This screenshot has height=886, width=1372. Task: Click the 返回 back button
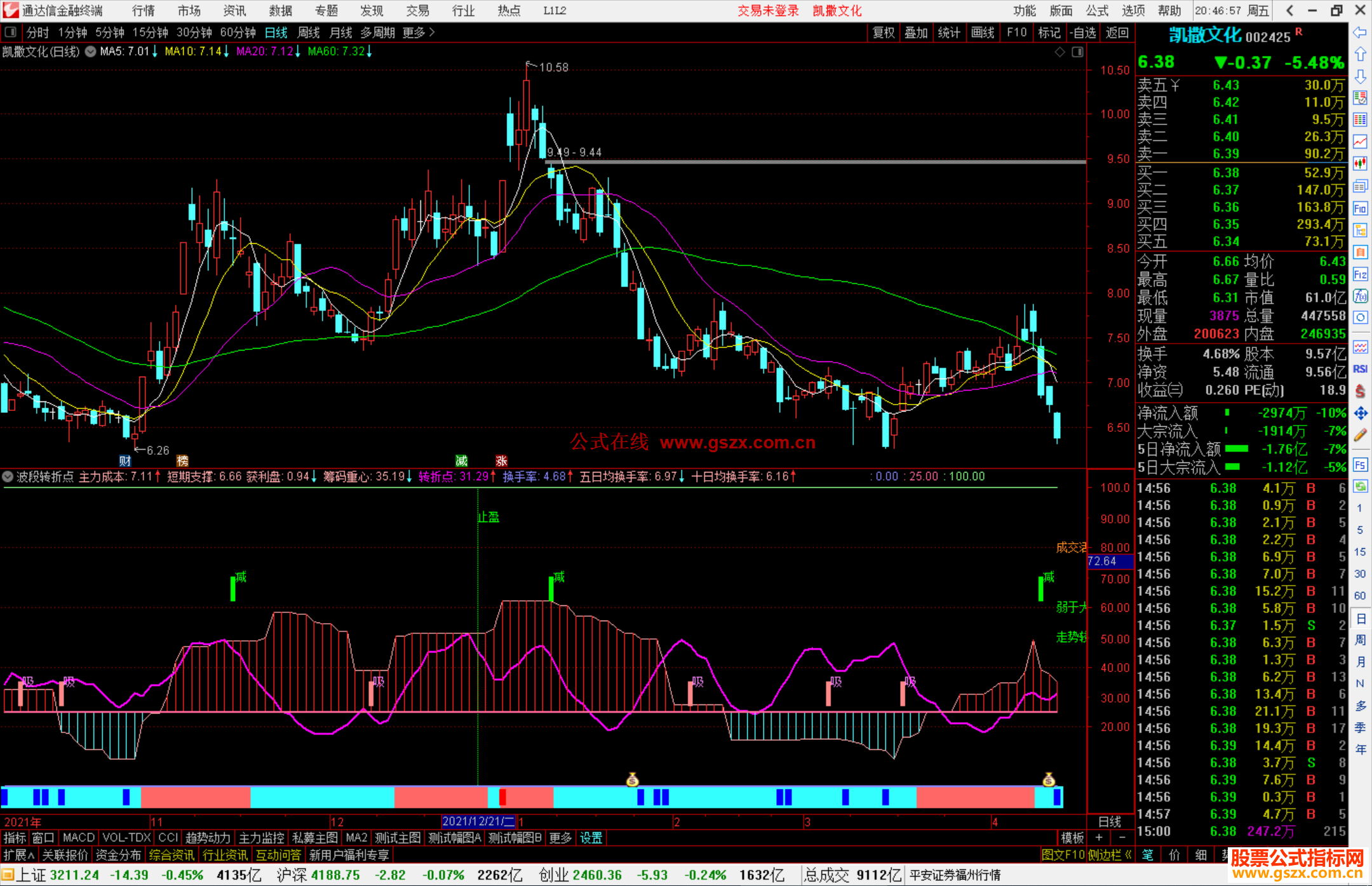click(x=1117, y=32)
